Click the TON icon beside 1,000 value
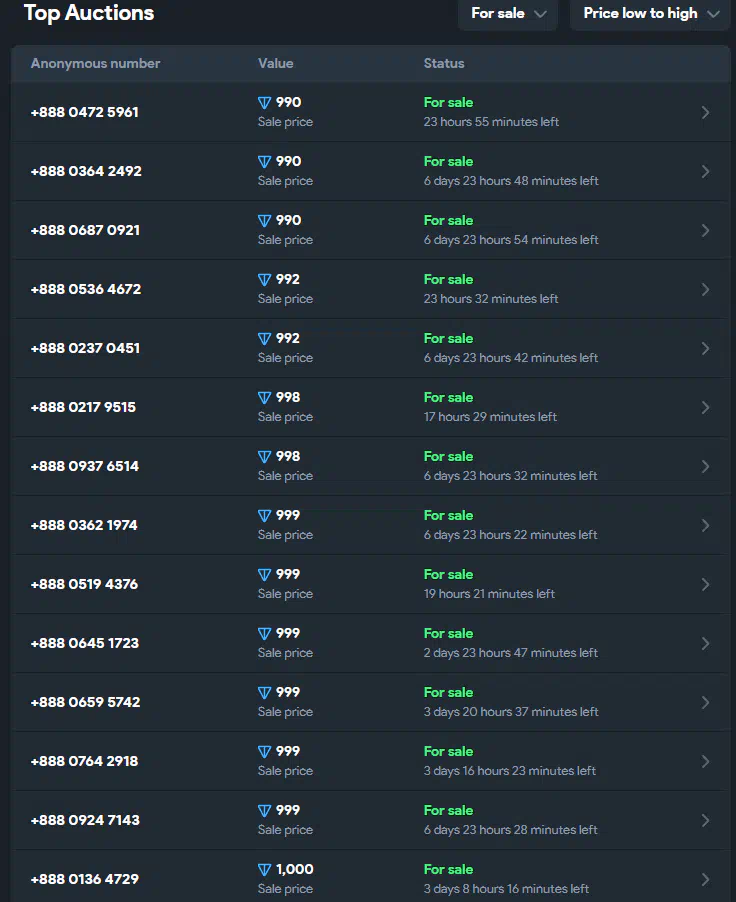This screenshot has width=736, height=902. click(x=264, y=870)
